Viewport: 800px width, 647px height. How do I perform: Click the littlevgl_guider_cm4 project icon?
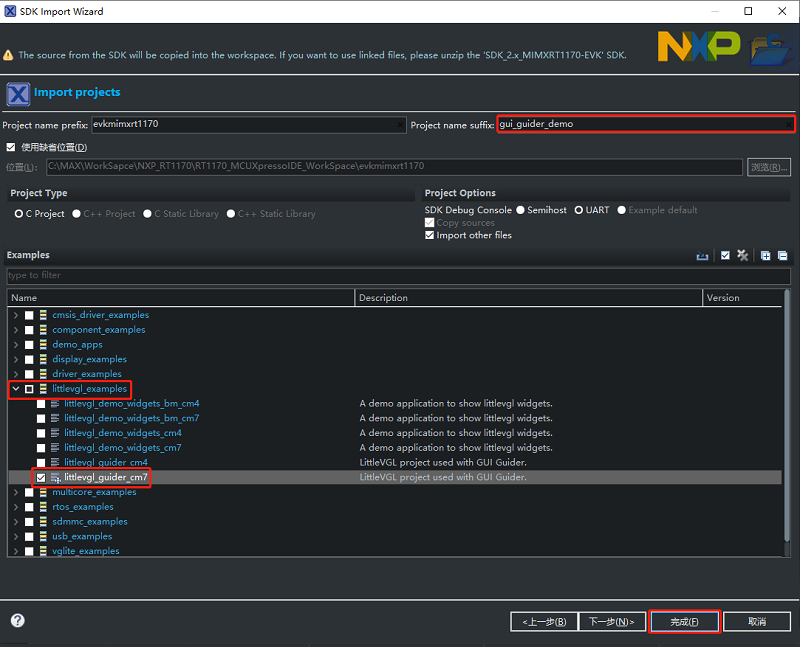tap(55, 462)
